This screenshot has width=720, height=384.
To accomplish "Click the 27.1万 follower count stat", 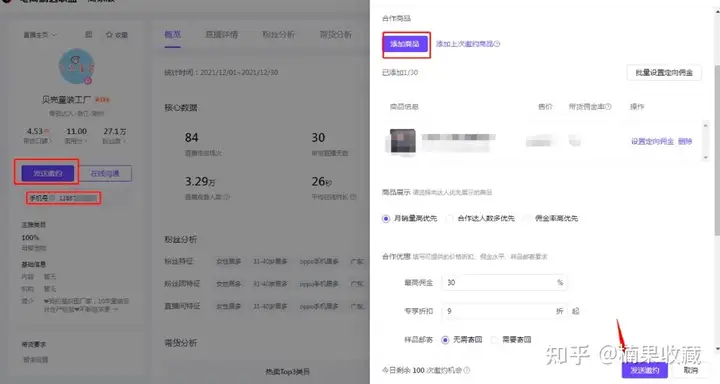I will coord(114,131).
